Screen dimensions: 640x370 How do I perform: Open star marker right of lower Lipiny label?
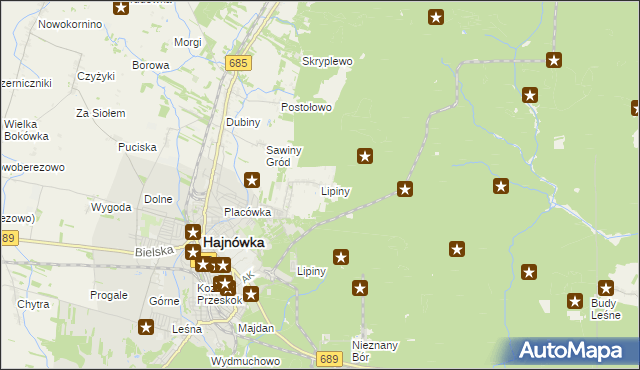[x=341, y=257]
